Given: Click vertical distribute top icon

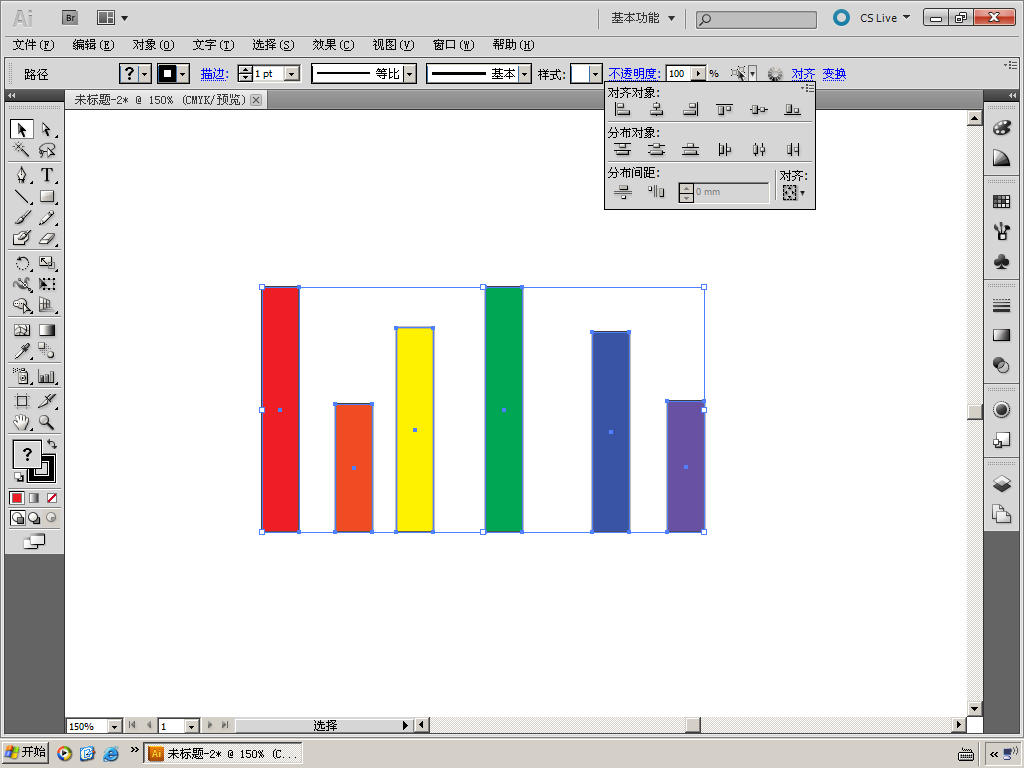Looking at the screenshot, I should click(623, 150).
